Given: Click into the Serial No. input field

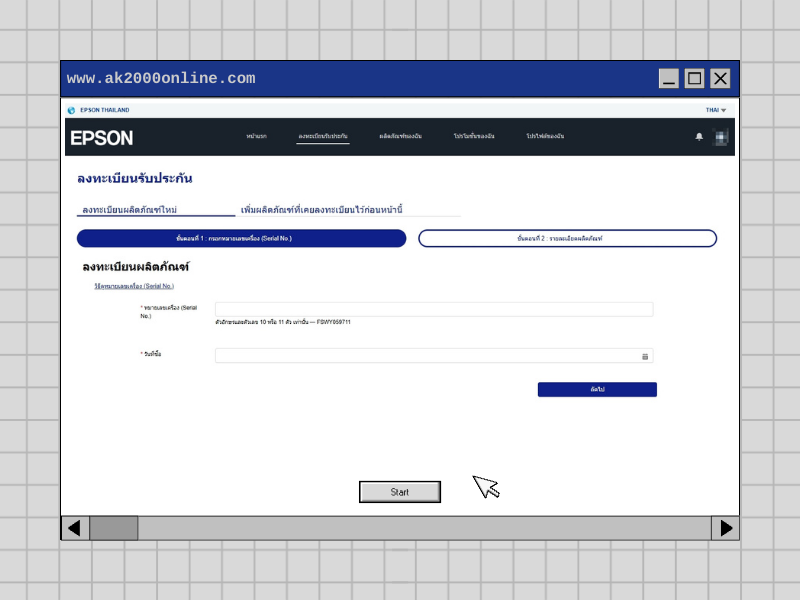Looking at the screenshot, I should tap(434, 309).
